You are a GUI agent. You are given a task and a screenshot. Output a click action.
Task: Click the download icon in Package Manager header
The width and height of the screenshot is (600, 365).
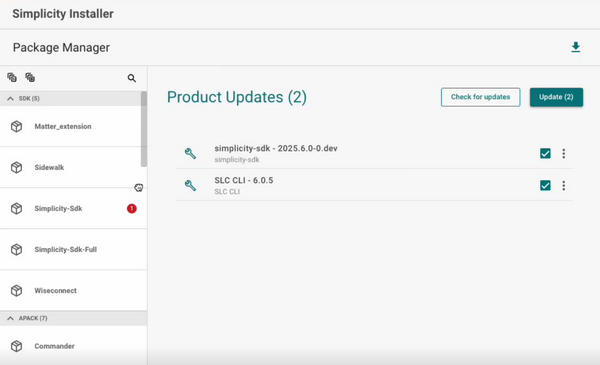[x=576, y=47]
